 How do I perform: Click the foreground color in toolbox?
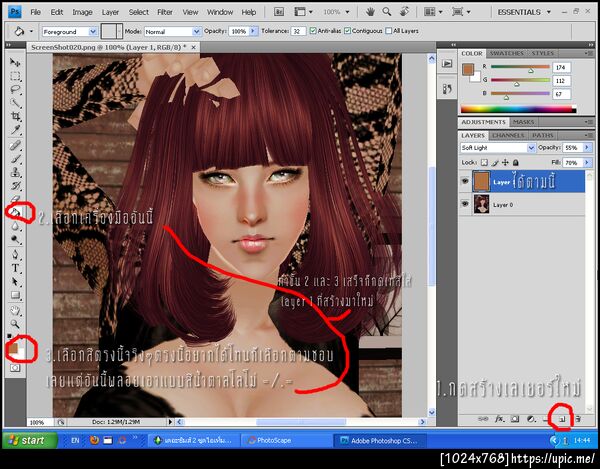pyautogui.click(x=13, y=347)
